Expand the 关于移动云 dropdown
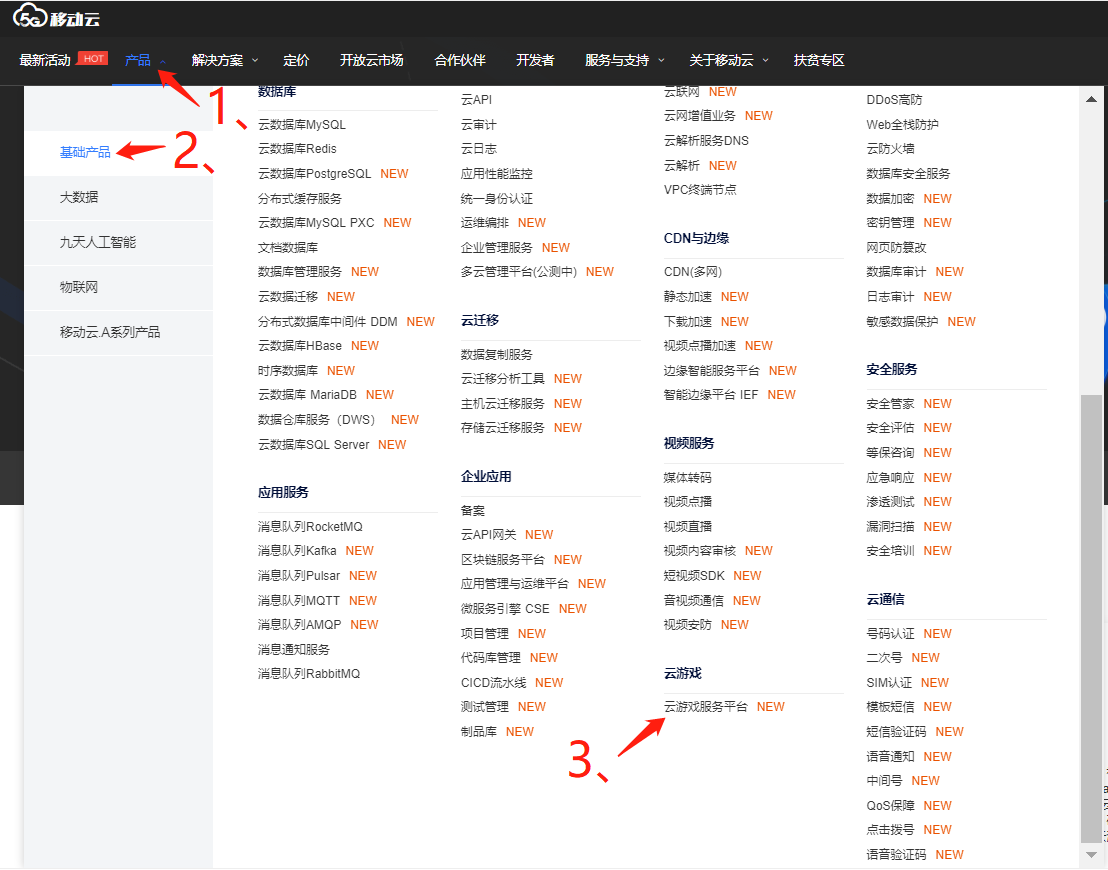The width and height of the screenshot is (1108, 870). 729,60
